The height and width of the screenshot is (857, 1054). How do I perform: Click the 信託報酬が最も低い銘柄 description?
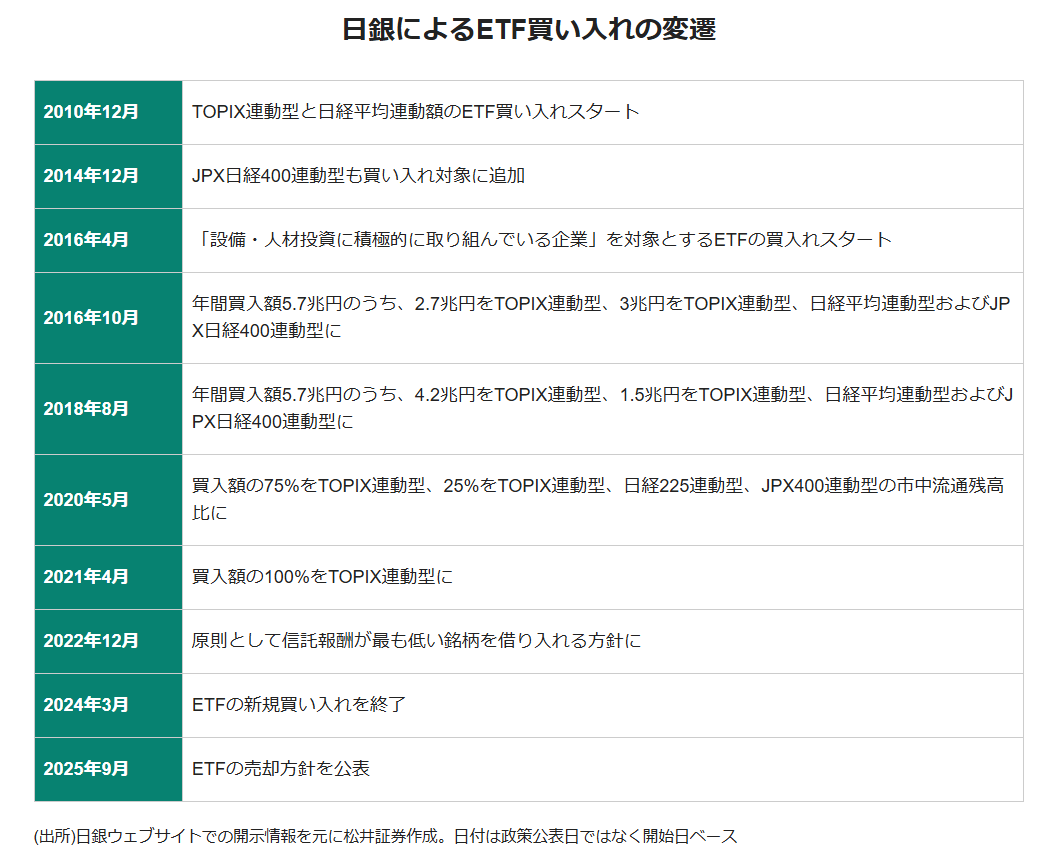point(416,641)
